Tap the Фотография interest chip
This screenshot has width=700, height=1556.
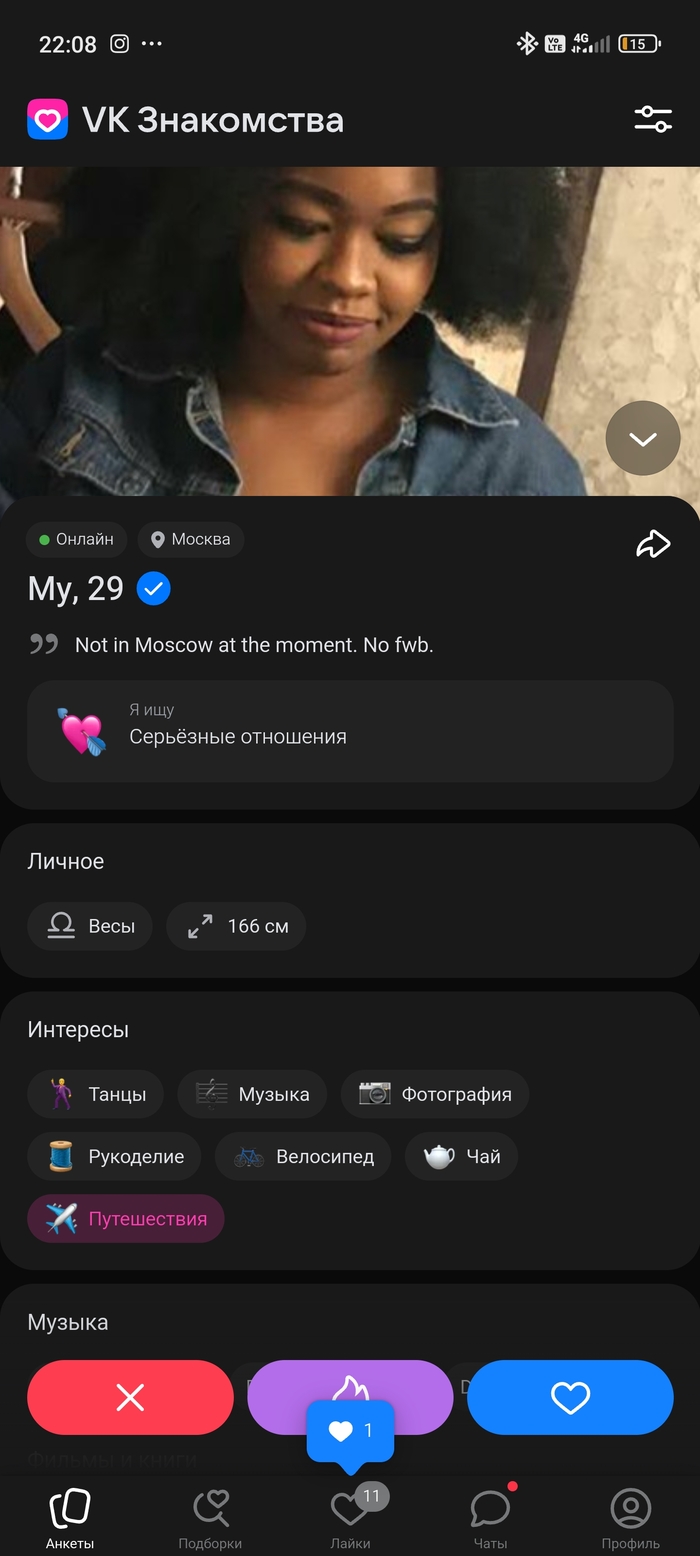[435, 1094]
